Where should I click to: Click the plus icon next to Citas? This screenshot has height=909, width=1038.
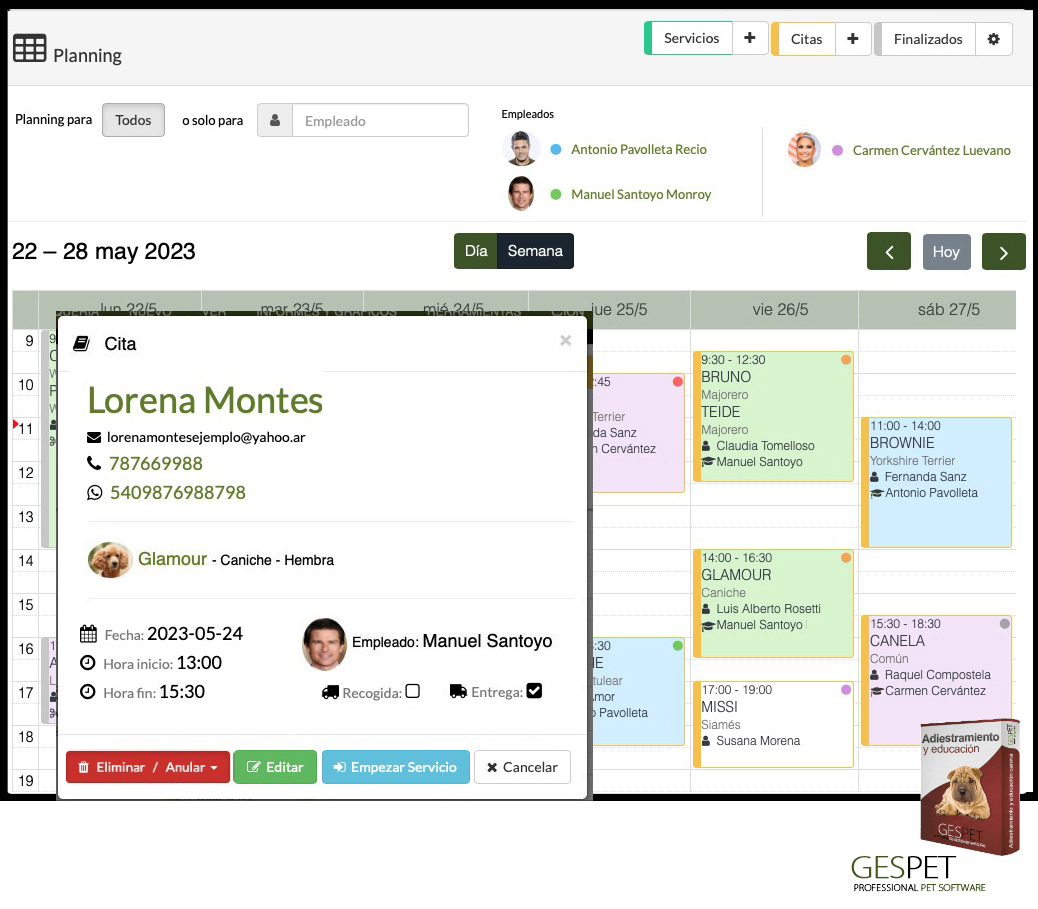(x=853, y=39)
